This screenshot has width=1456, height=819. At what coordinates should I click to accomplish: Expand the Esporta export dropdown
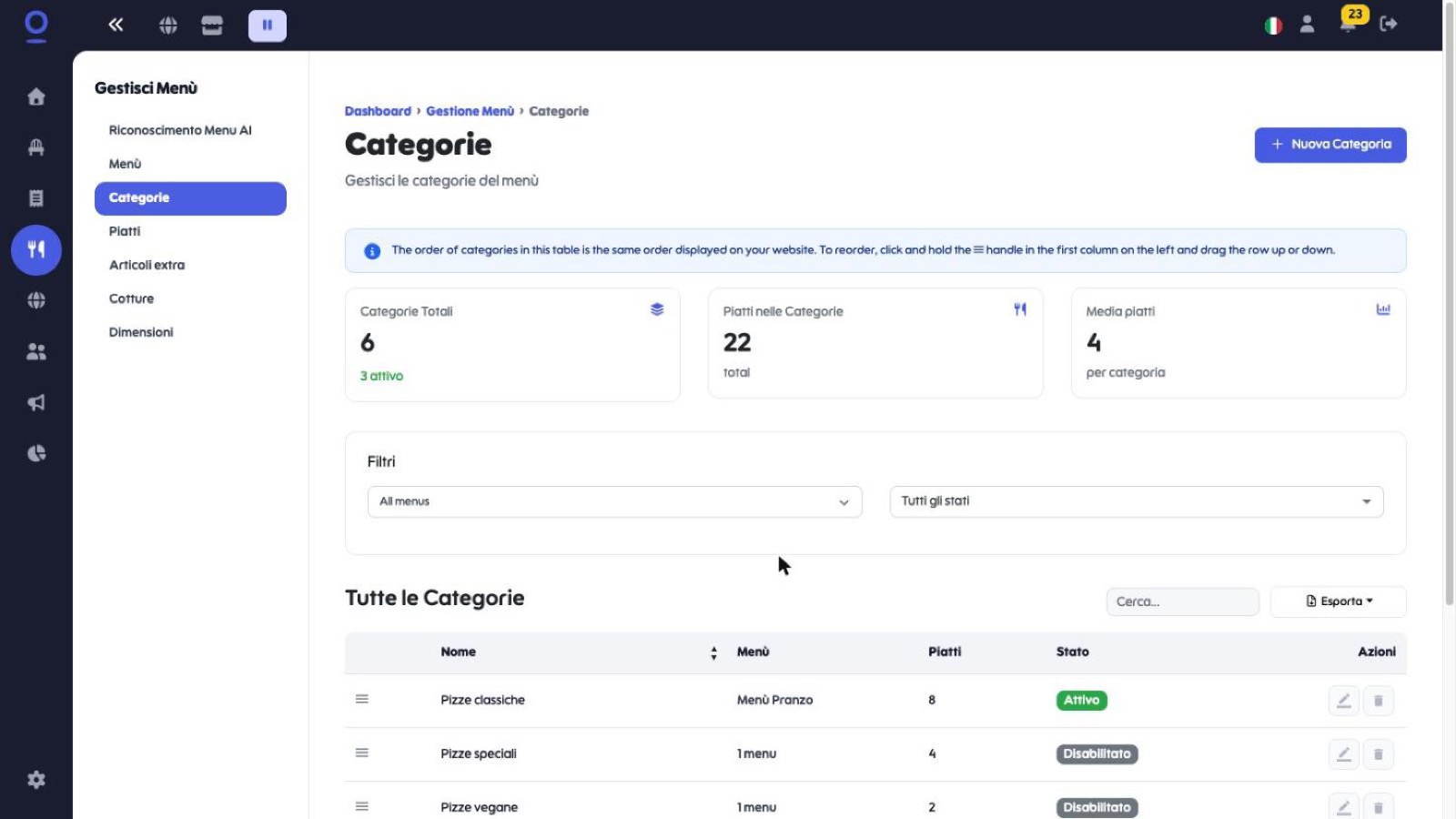coord(1339,602)
